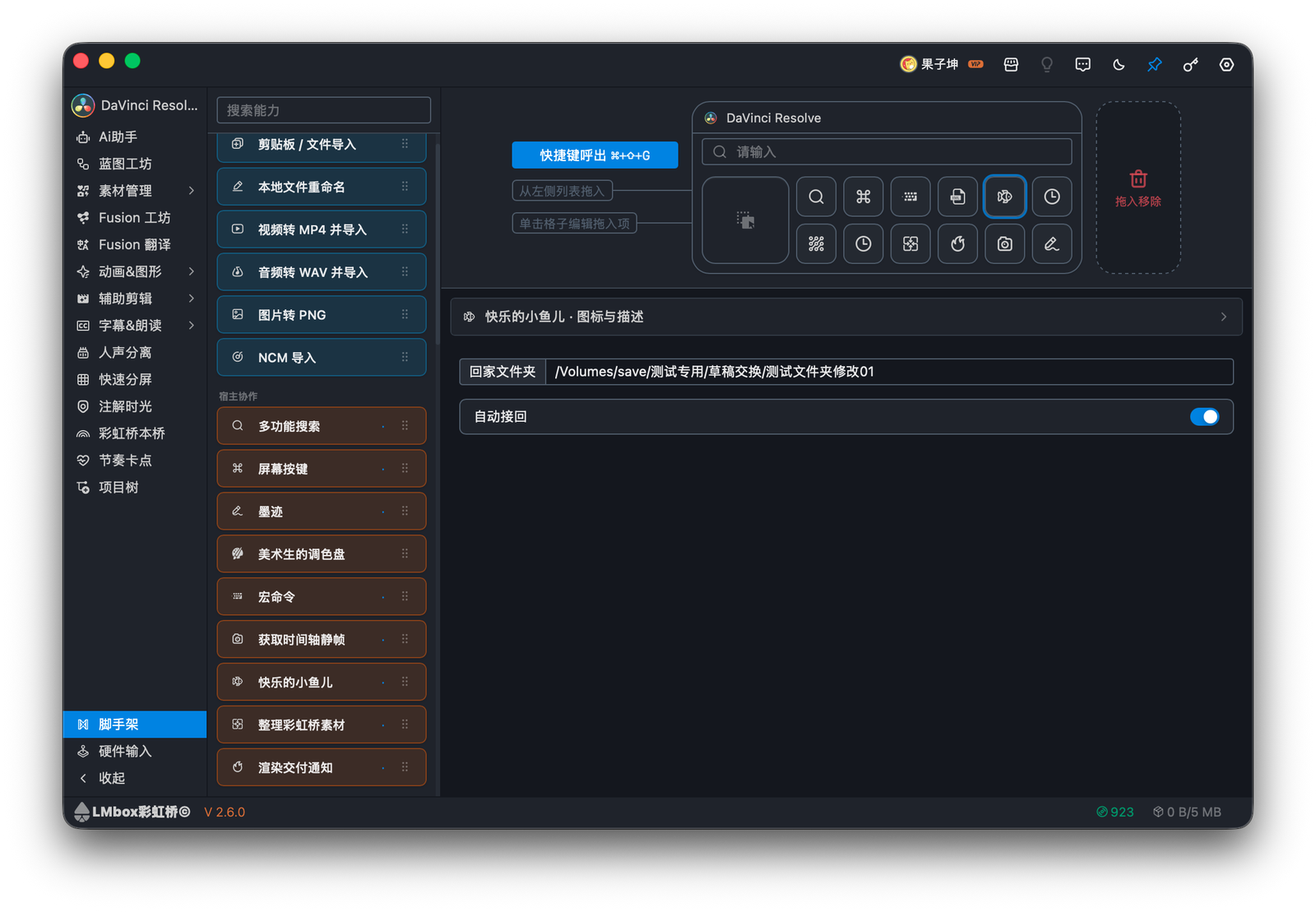
Task: Select the command key grid cell icon
Action: pyautogui.click(x=863, y=197)
